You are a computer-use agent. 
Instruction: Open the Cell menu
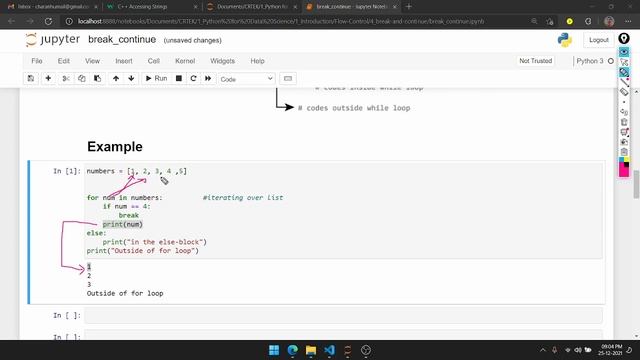(x=153, y=61)
